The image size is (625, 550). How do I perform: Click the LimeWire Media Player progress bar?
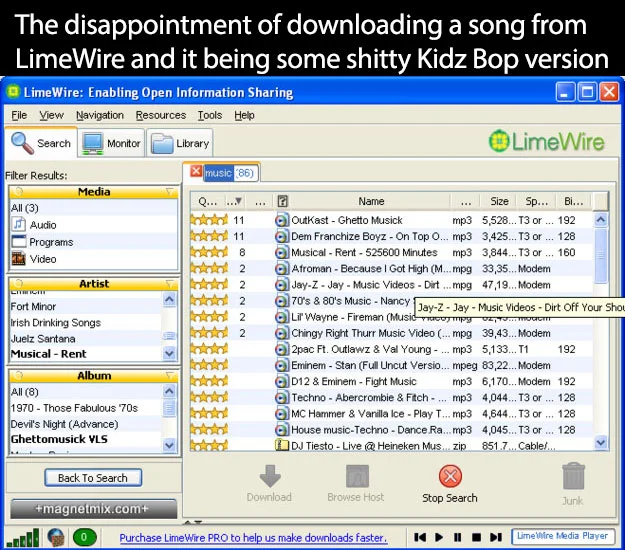pos(563,536)
